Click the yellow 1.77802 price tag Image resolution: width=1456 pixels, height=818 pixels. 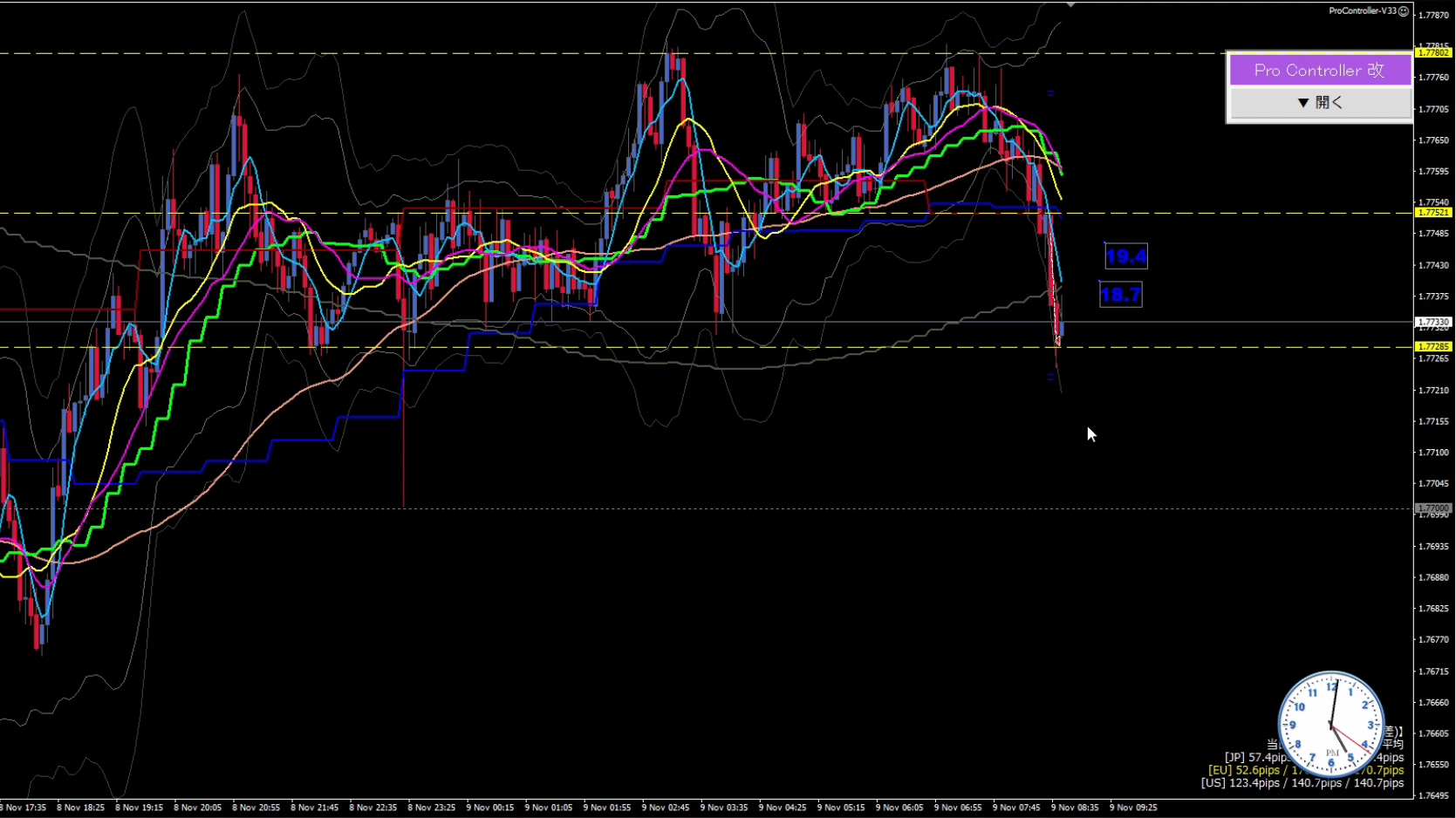pyautogui.click(x=1432, y=53)
